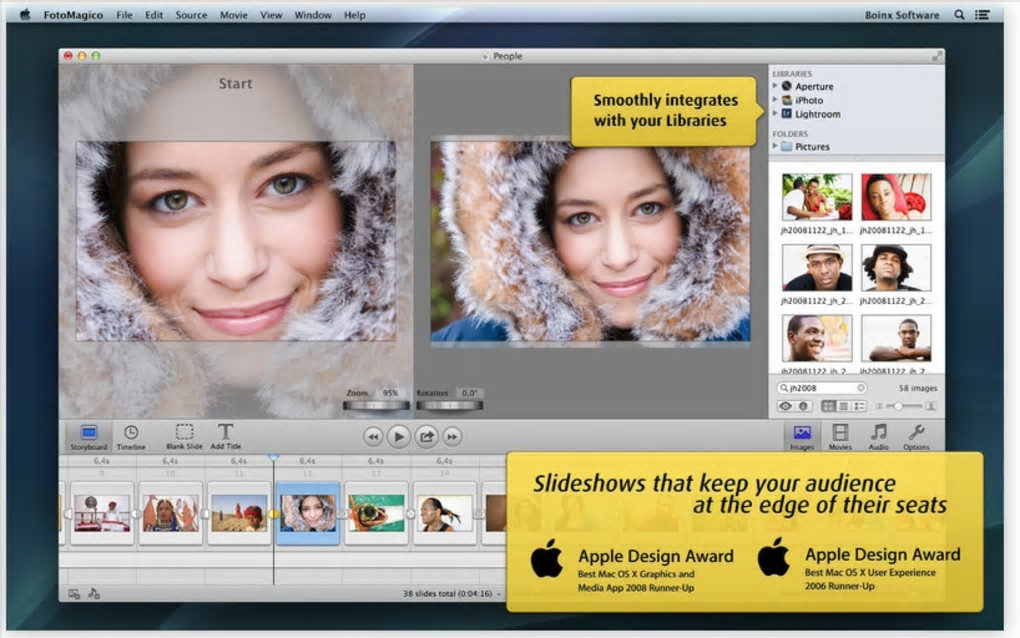The height and width of the screenshot is (638, 1020).
Task: Open Spotlight search in menu bar
Action: tap(960, 14)
